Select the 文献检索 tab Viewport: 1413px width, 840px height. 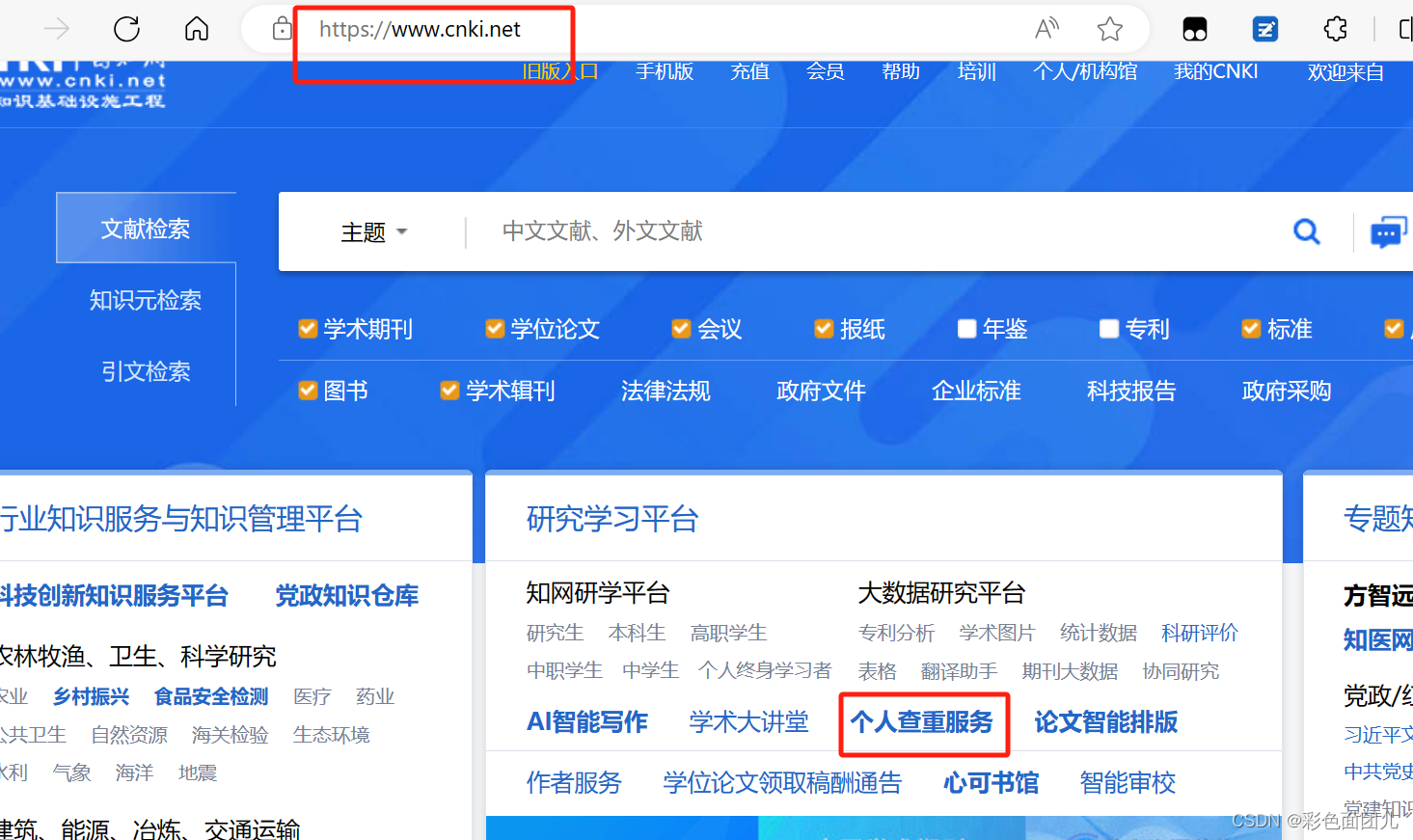click(x=146, y=229)
